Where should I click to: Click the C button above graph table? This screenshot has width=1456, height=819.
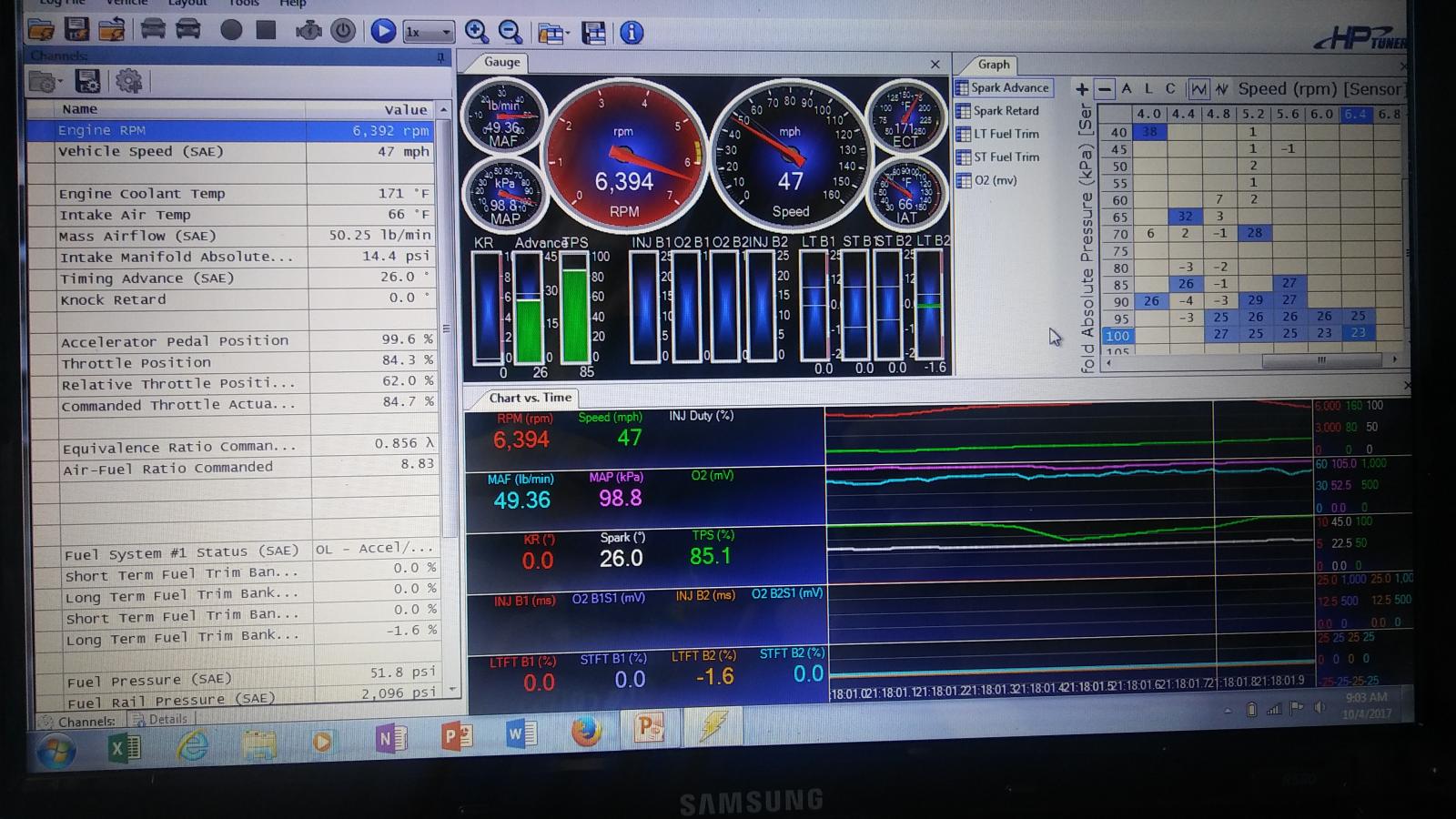point(1170,88)
